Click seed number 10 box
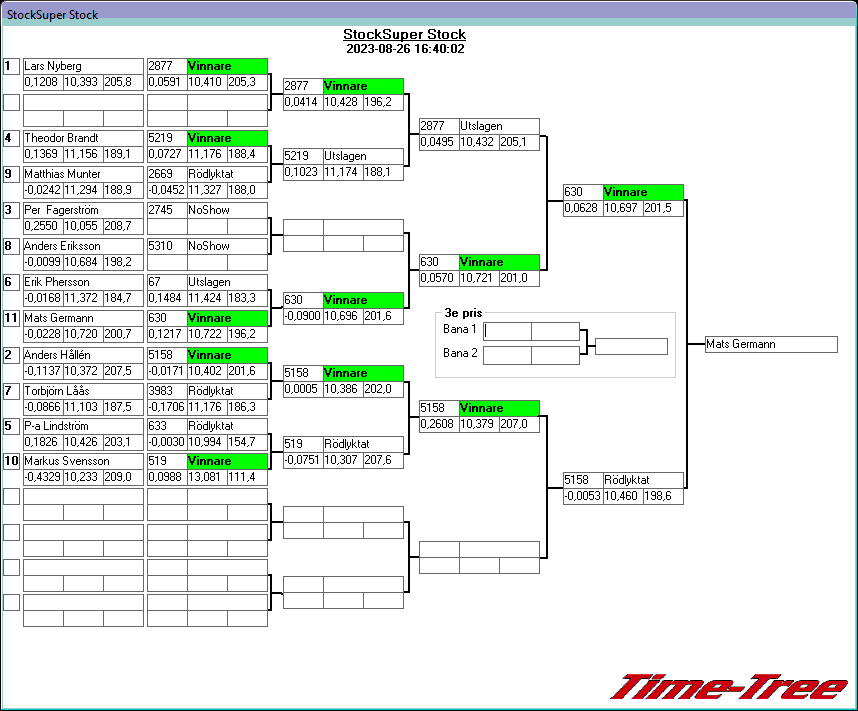858x711 pixels. click(11, 461)
